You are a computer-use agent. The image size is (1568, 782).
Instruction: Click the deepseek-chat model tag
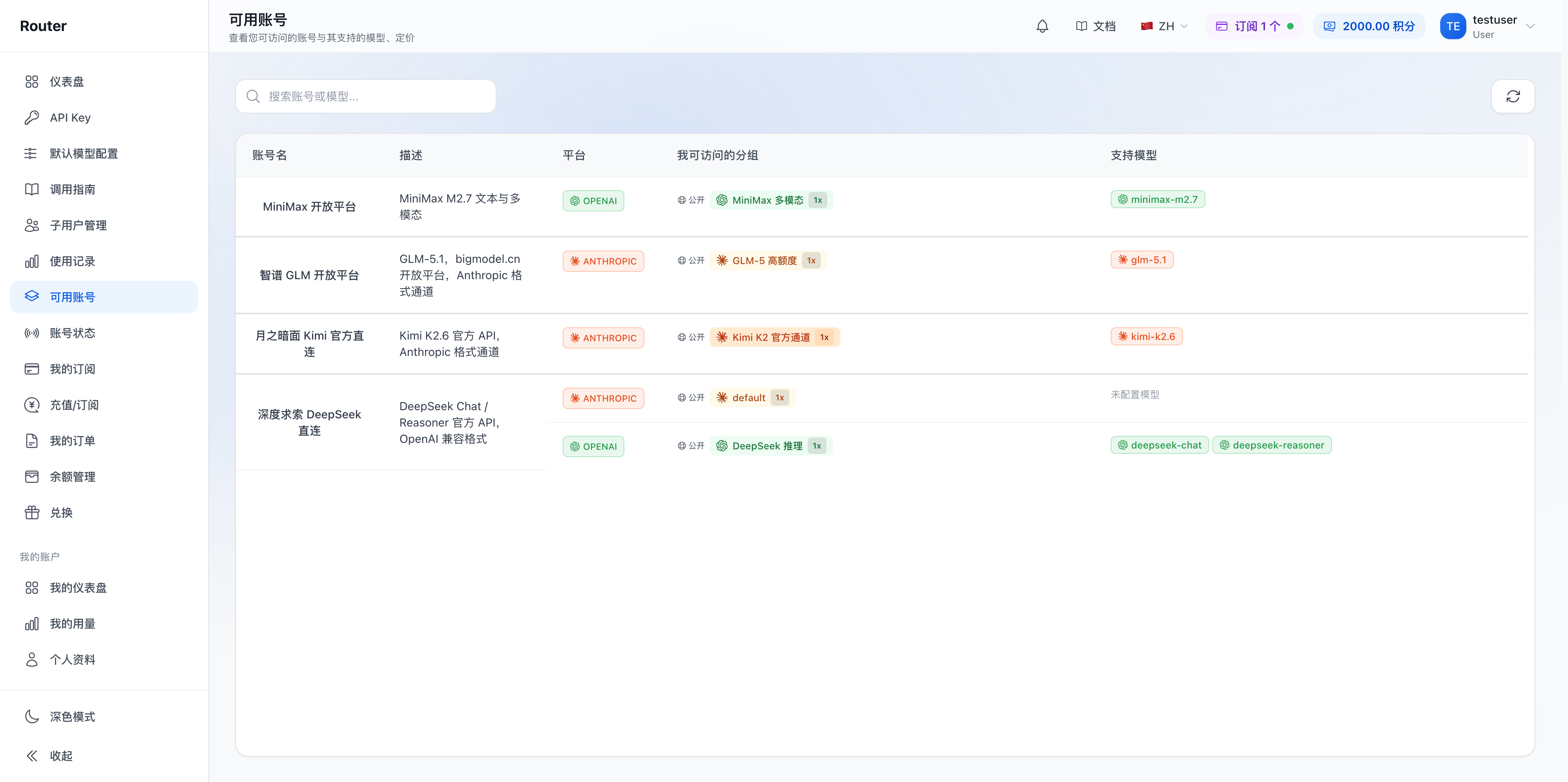point(1160,445)
